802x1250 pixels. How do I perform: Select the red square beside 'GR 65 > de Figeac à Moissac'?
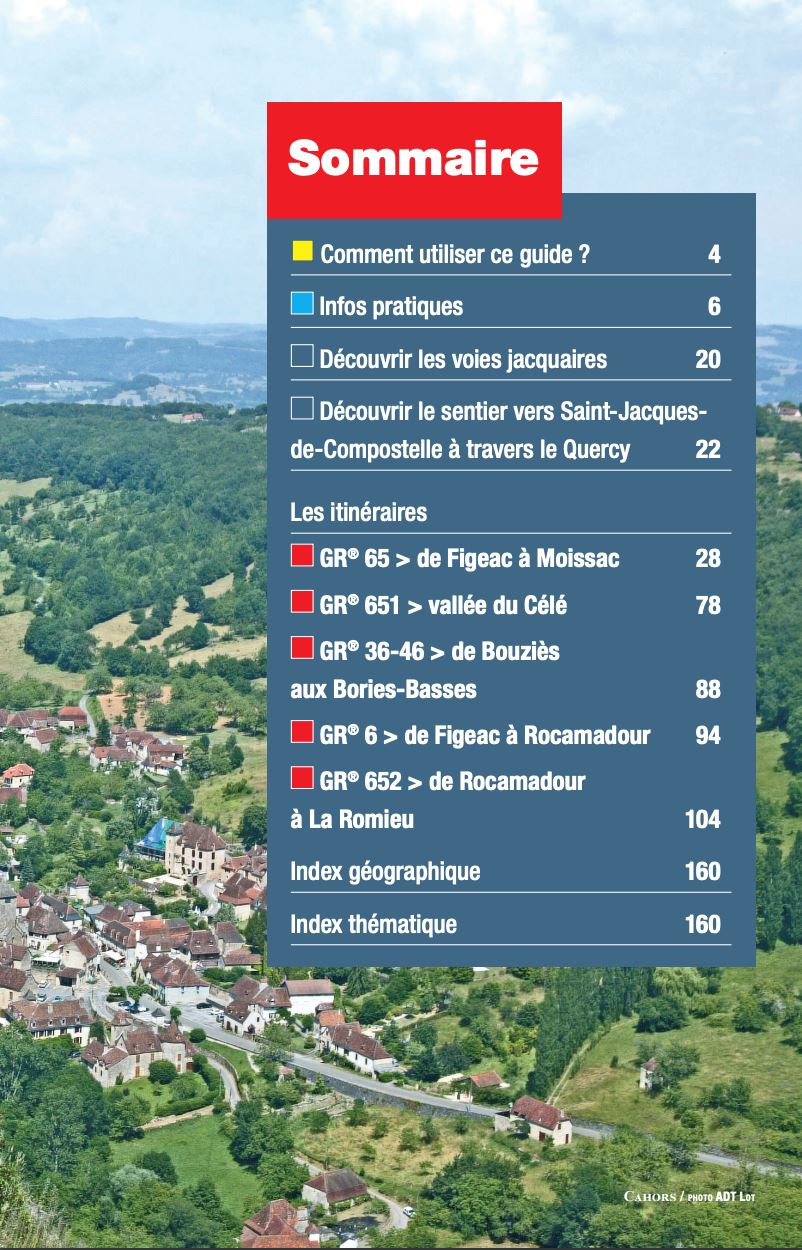301,553
